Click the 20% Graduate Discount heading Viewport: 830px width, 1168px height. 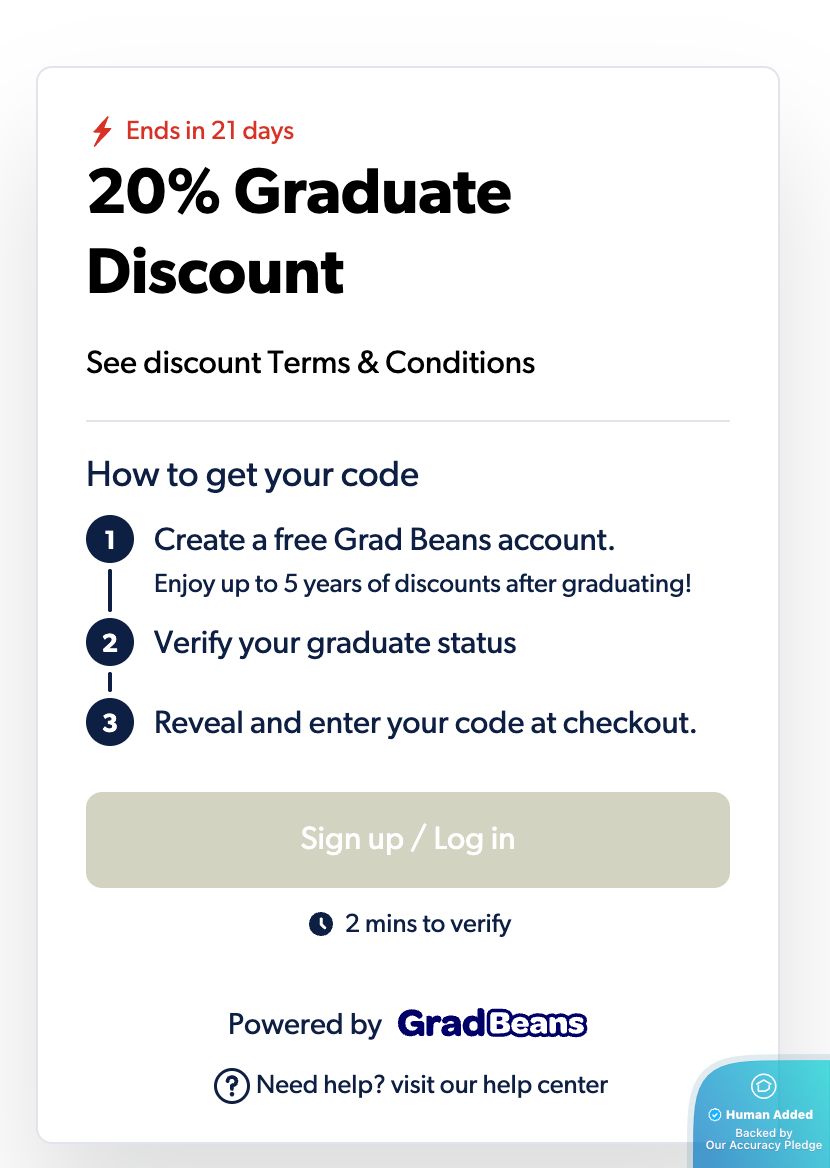pyautogui.click(x=299, y=232)
